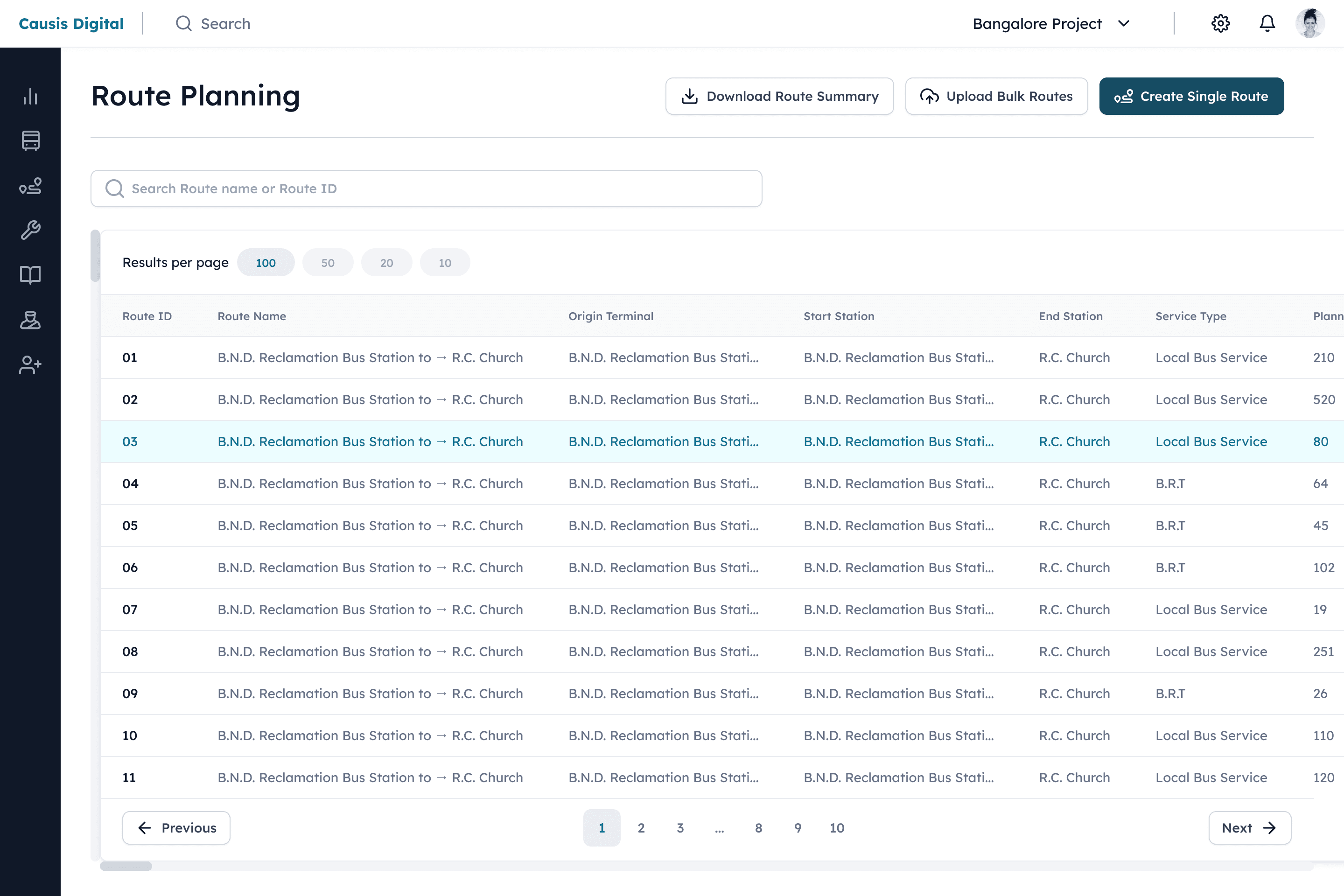This screenshot has width=1344, height=896.
Task: Click Create Single Route button
Action: (1191, 96)
